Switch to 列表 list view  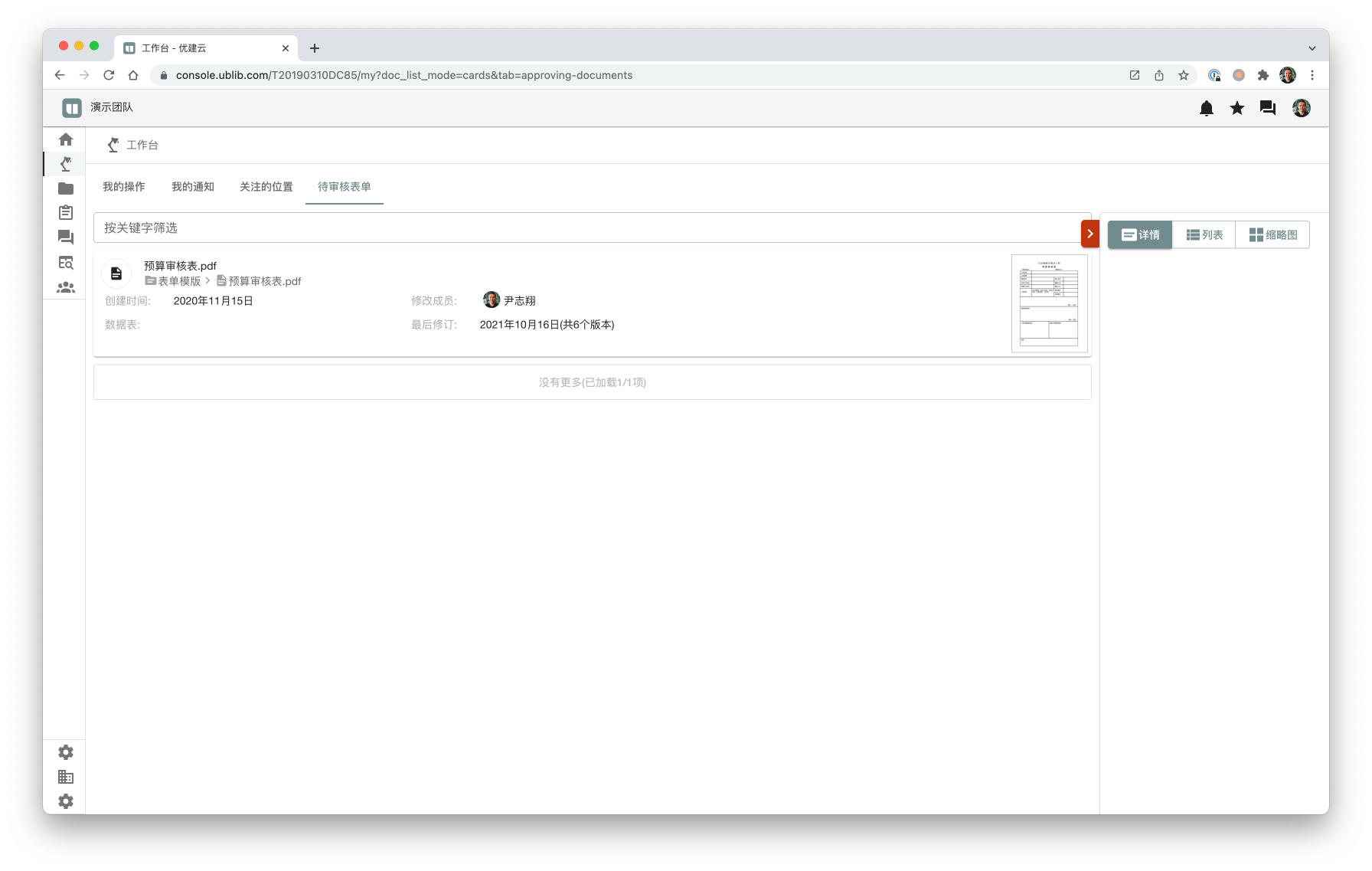(x=1204, y=234)
